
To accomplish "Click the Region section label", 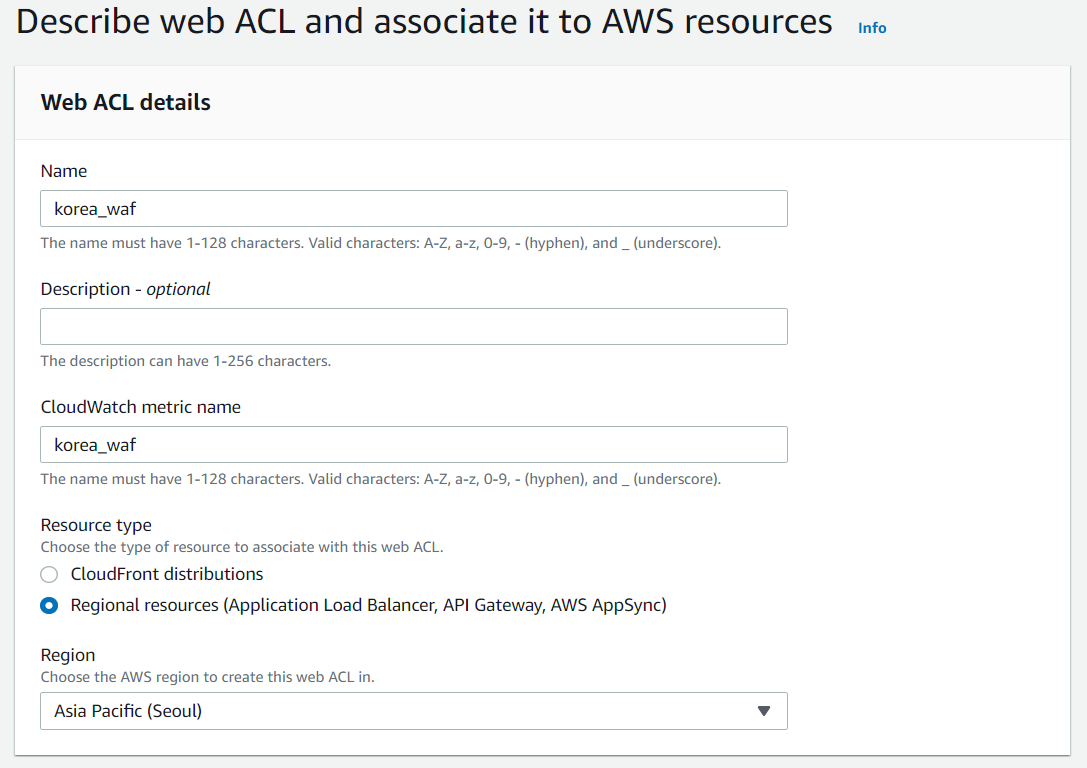I will 68,655.
